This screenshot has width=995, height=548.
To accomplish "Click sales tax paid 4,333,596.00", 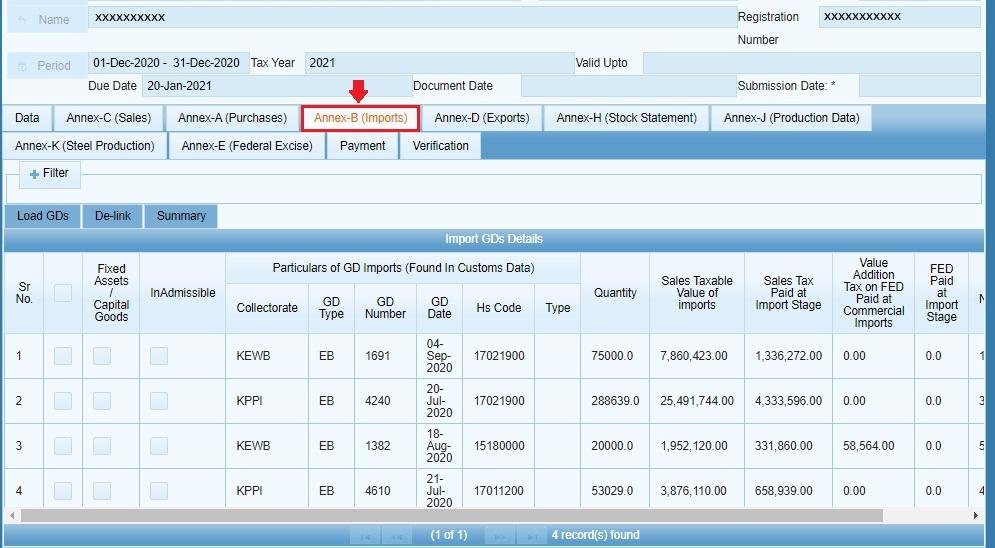I will pyautogui.click(x=788, y=401).
